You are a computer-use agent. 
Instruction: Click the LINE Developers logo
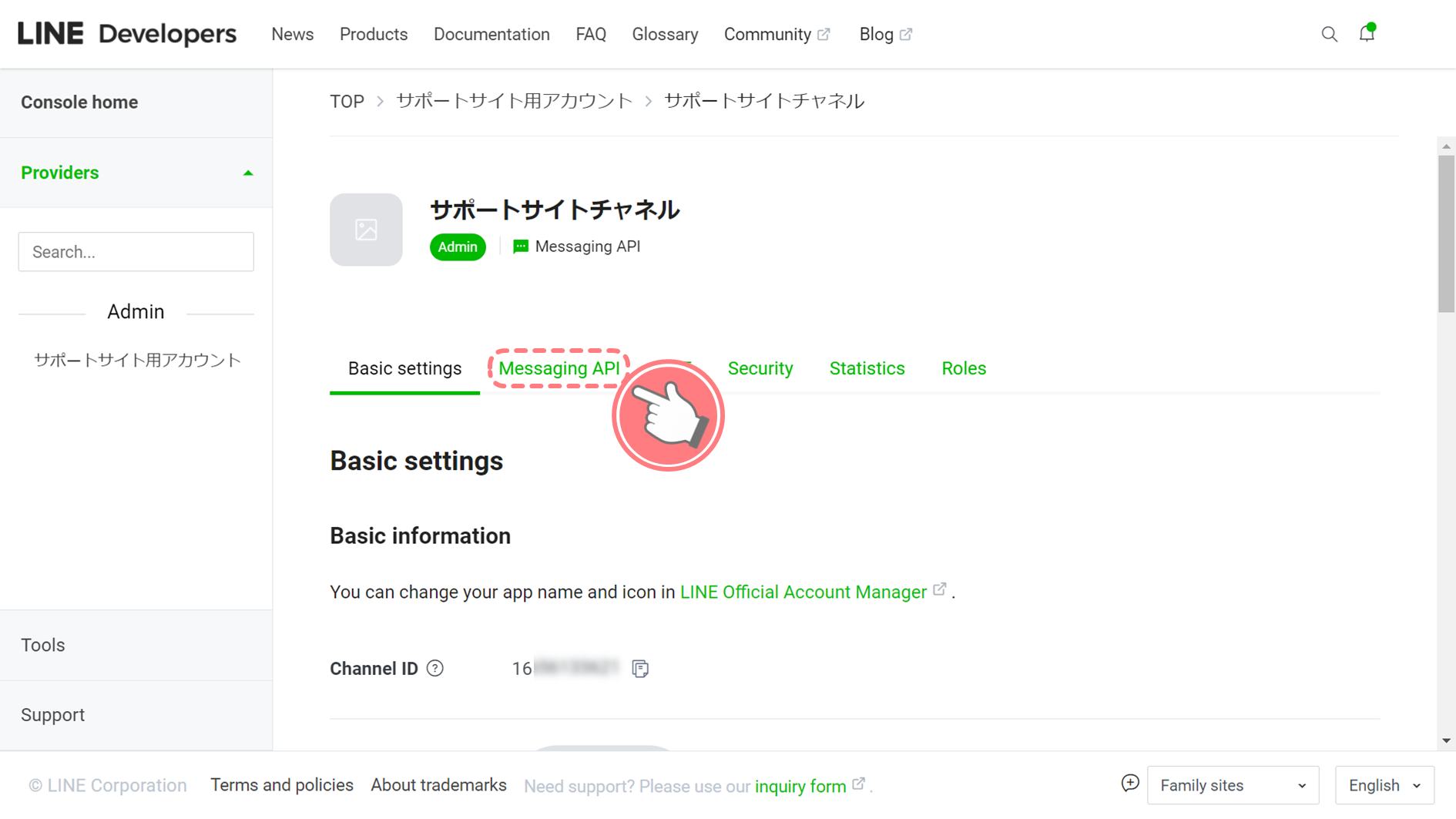point(127,34)
